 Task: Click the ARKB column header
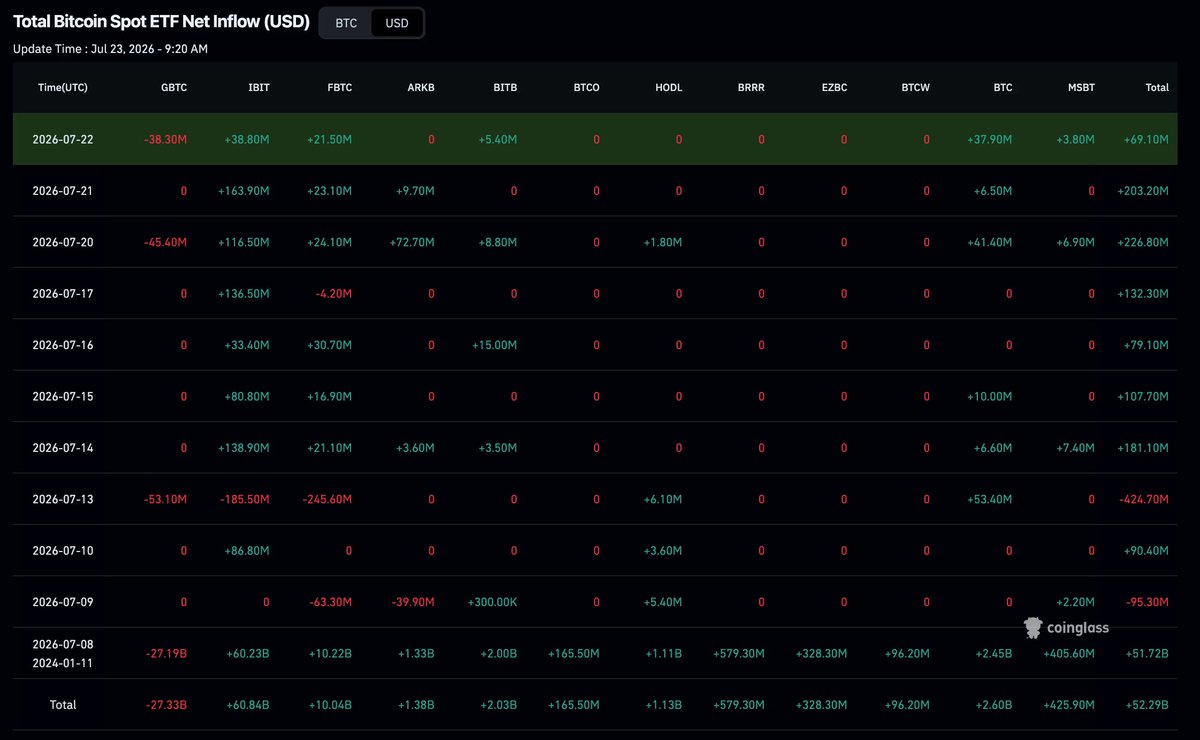(422, 88)
